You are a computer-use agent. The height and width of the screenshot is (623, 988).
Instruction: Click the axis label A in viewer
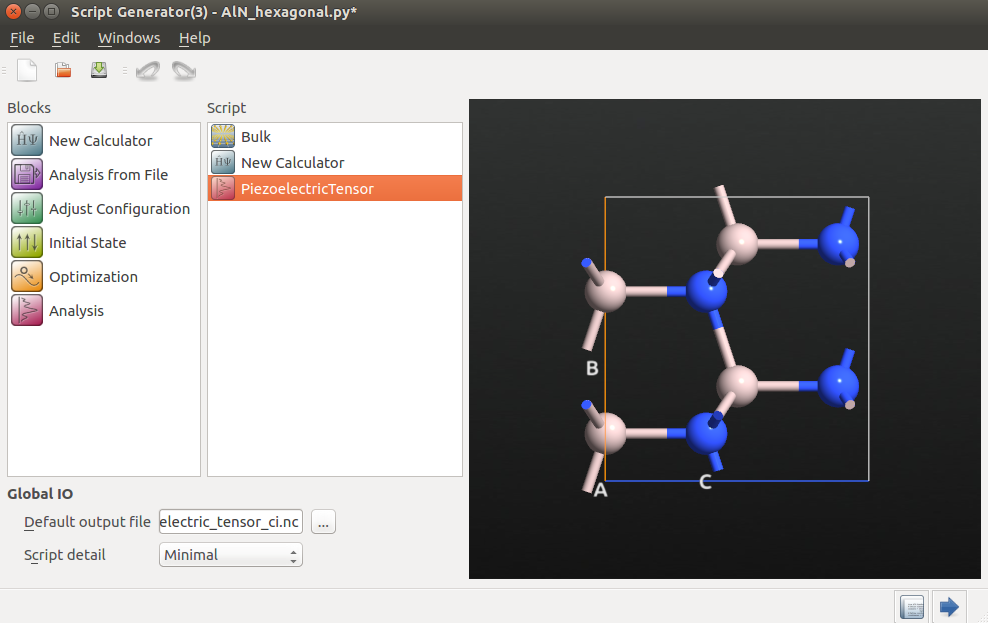coord(600,489)
